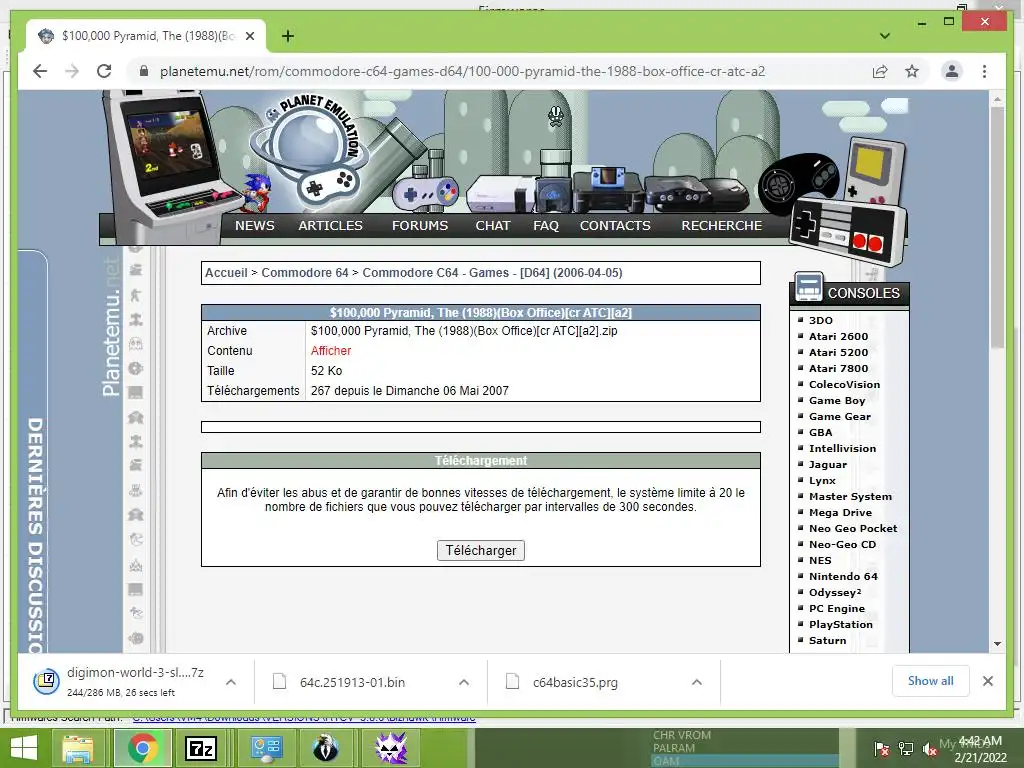
Task: Open the ARTICLES menu
Action: click(x=330, y=225)
